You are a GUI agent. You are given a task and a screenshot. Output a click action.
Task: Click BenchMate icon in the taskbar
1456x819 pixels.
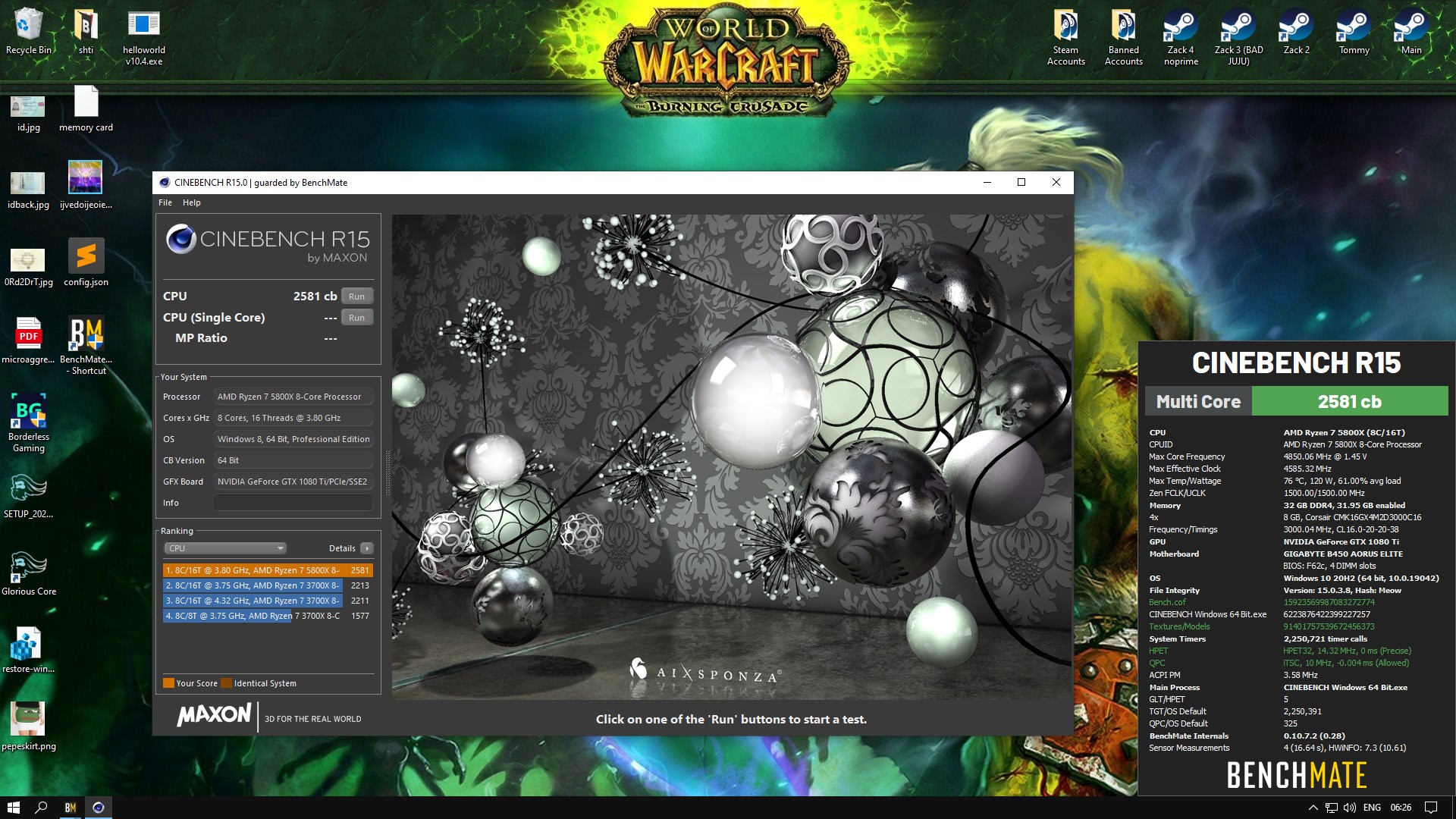click(x=70, y=808)
